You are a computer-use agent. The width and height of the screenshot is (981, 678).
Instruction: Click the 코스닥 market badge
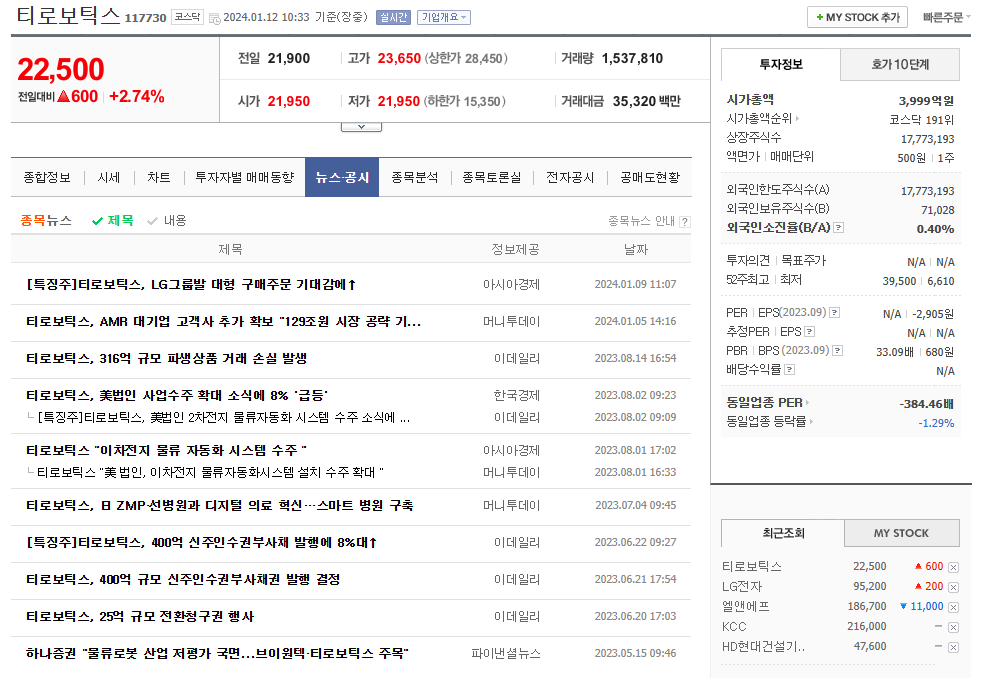(188, 17)
